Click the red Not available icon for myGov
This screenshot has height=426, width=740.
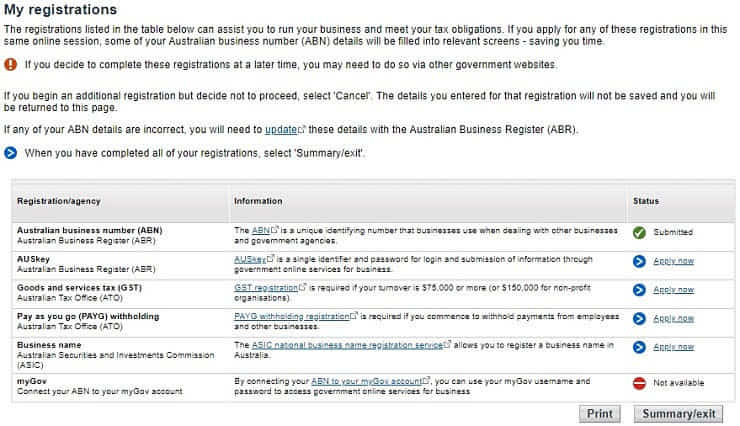tap(639, 382)
